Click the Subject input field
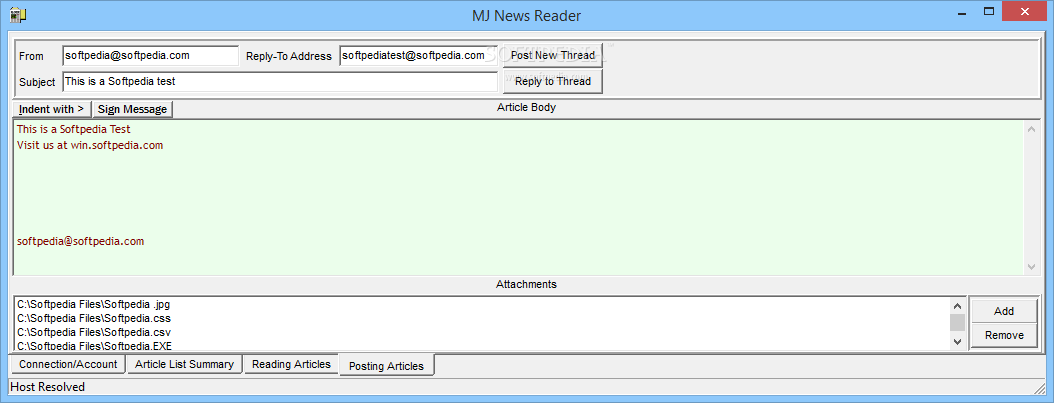 [280, 81]
